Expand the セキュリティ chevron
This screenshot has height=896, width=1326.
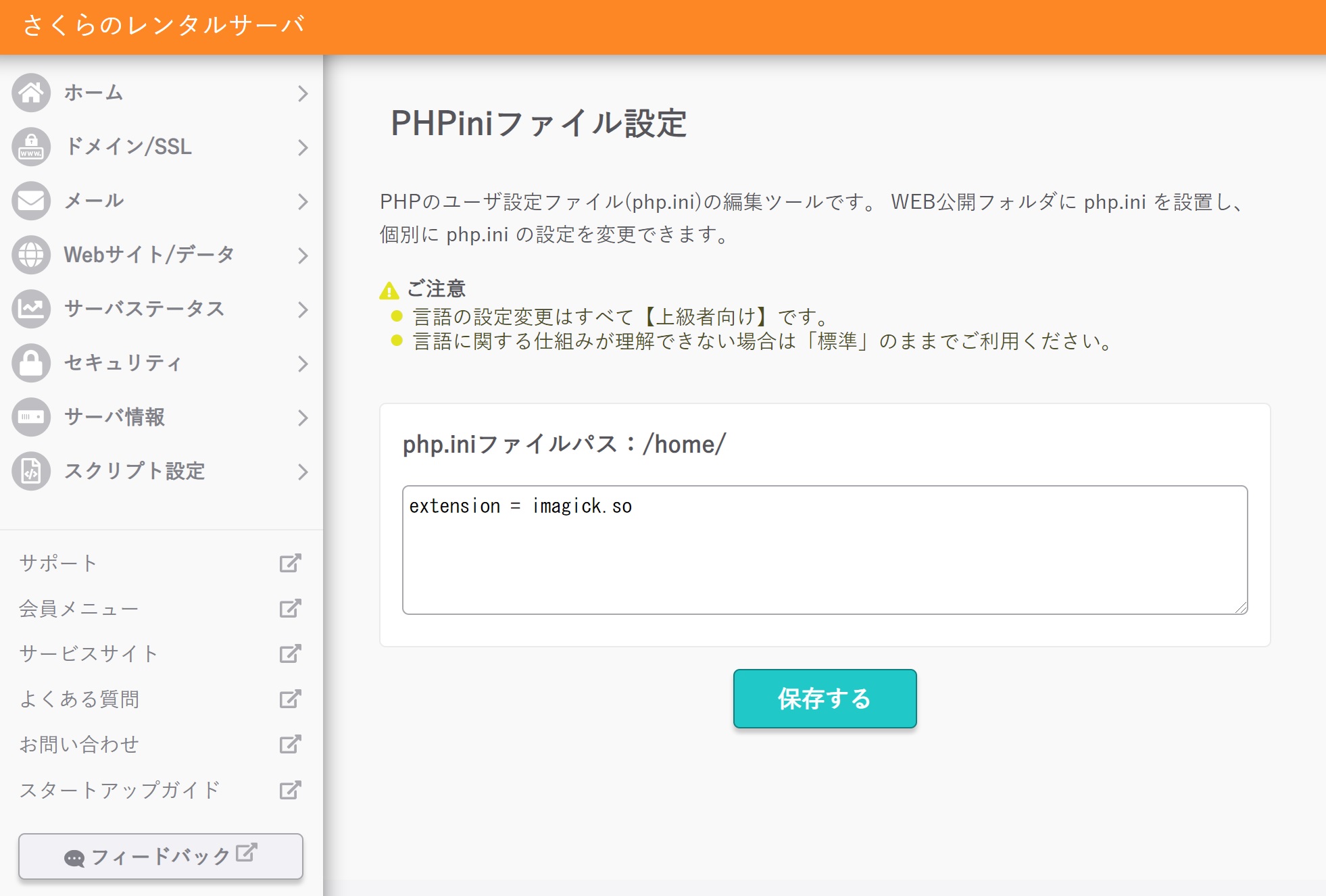point(303,364)
